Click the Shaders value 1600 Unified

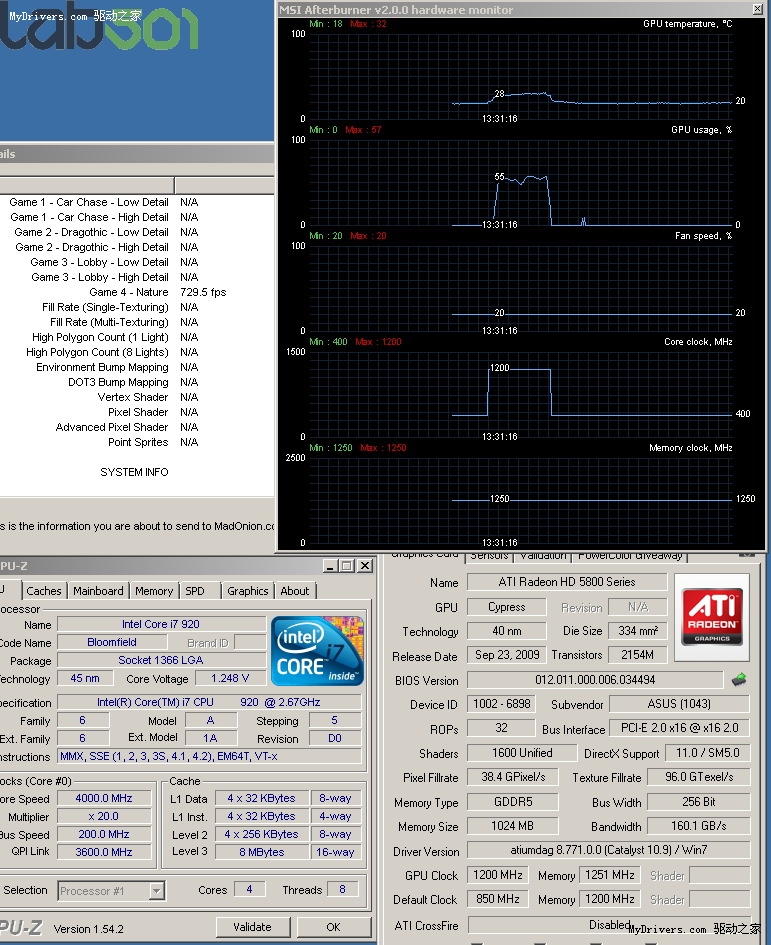tap(521, 753)
